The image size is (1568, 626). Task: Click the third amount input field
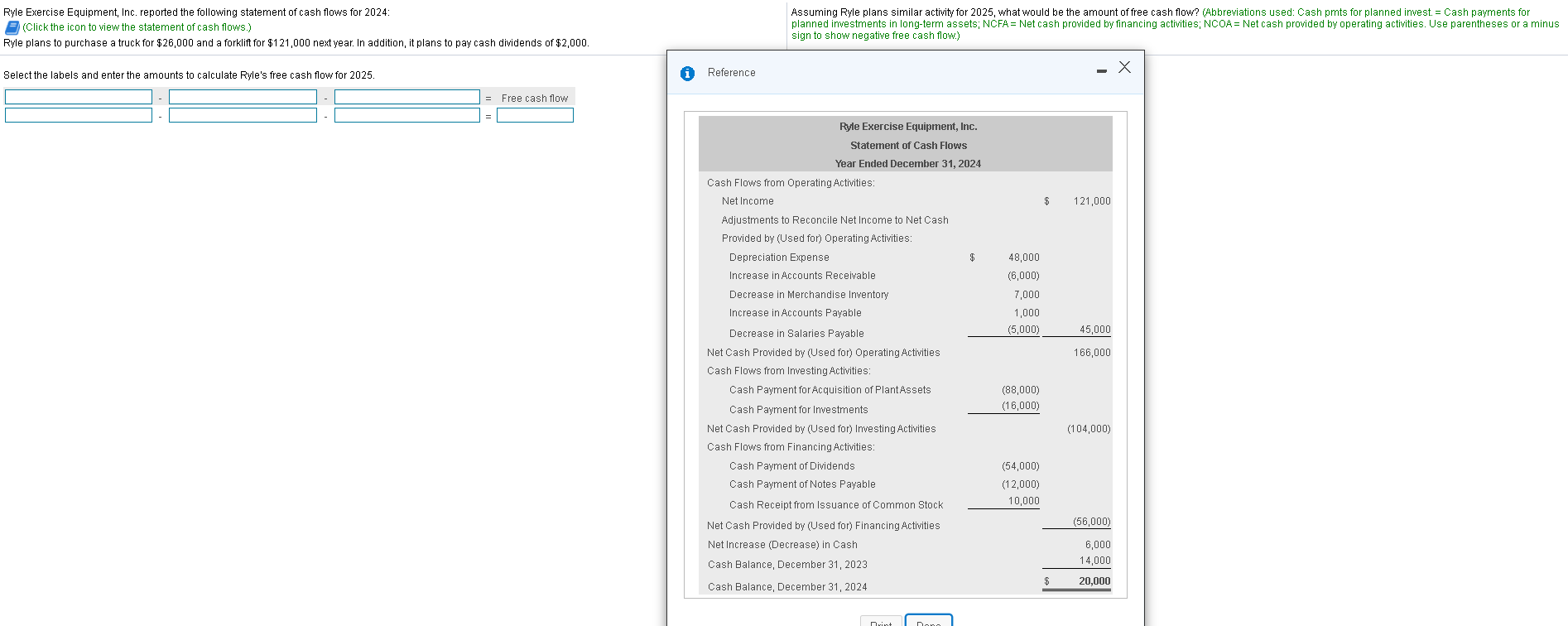click(x=407, y=115)
